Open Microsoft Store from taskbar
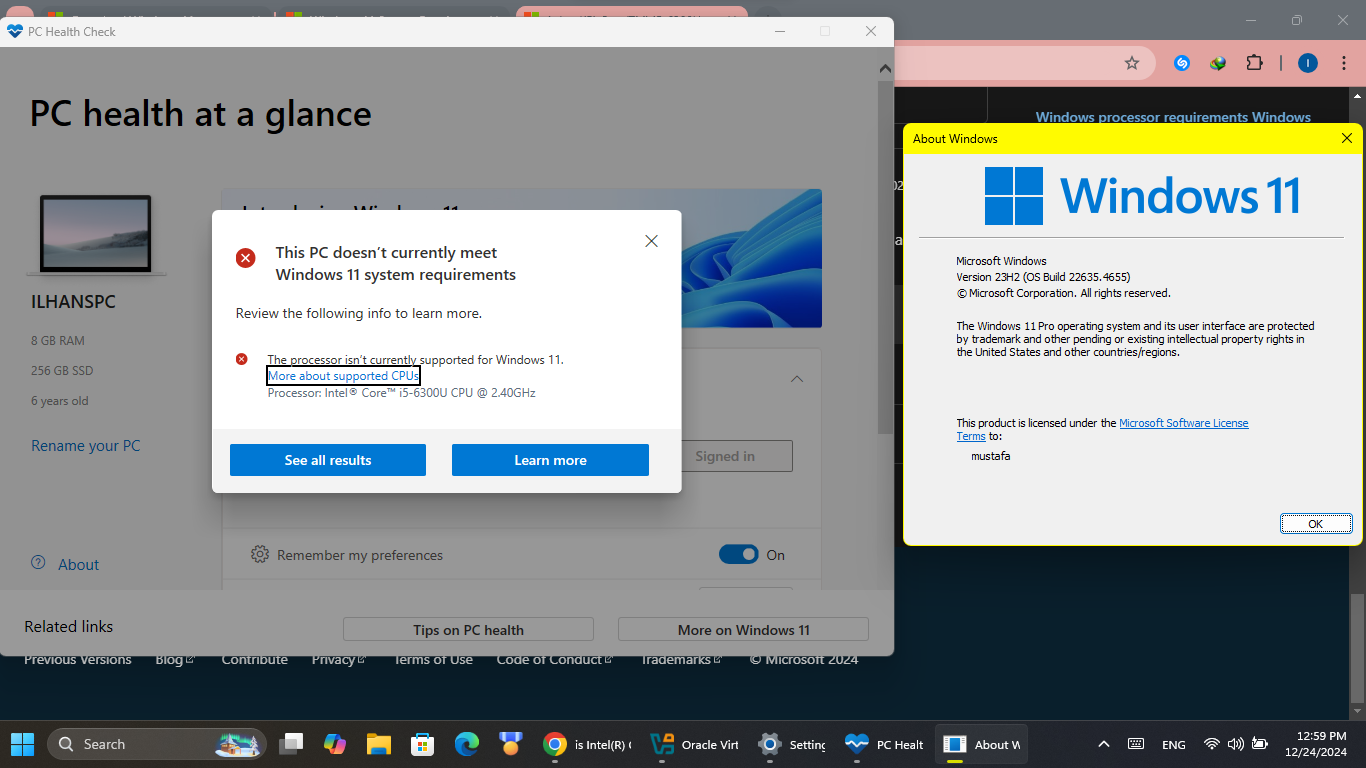 (x=422, y=744)
